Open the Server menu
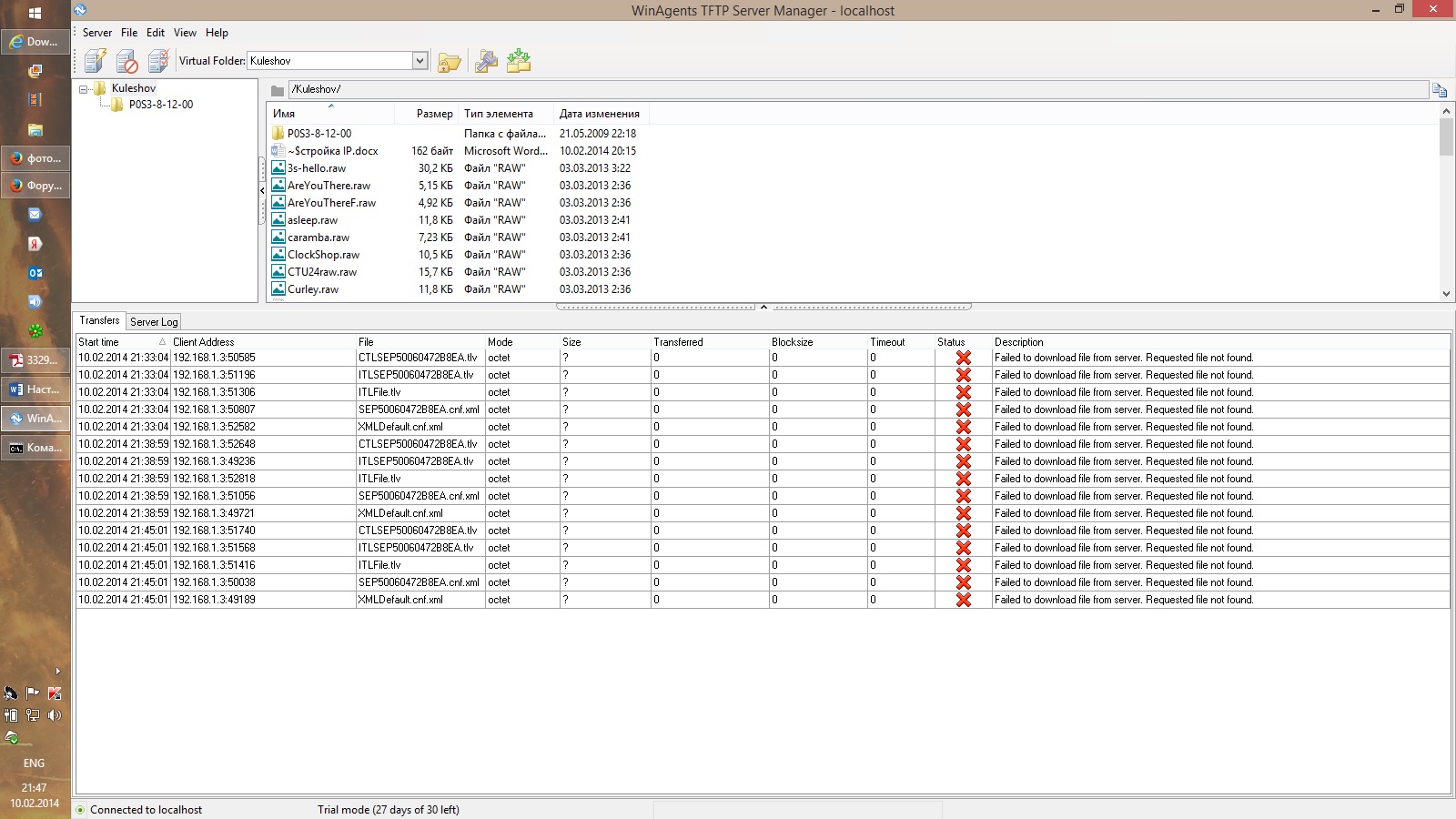Image resolution: width=1456 pixels, height=819 pixels. click(97, 33)
